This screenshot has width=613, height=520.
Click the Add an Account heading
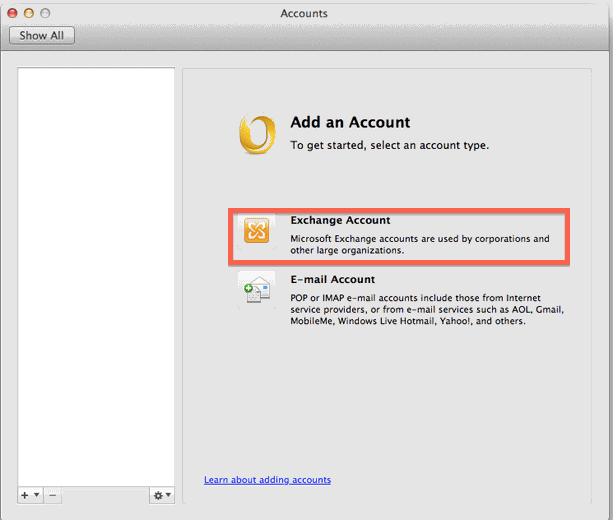(x=350, y=122)
